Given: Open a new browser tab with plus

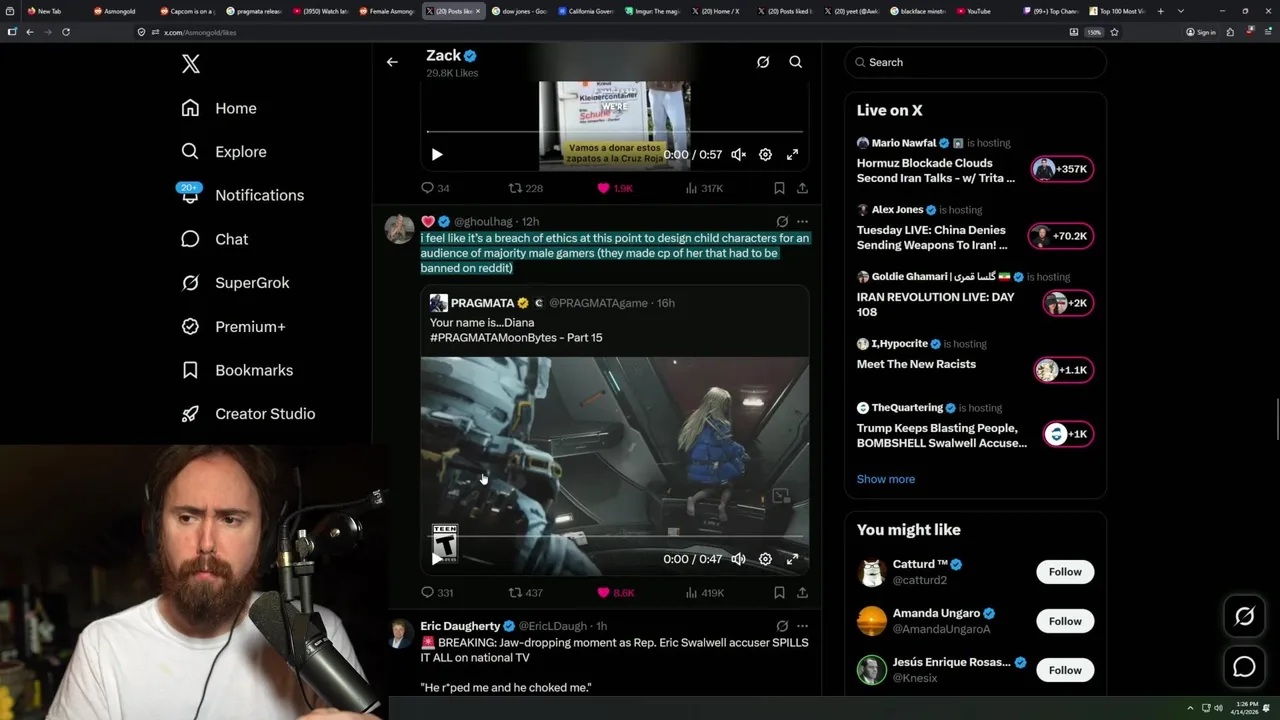Looking at the screenshot, I should pos(1160,11).
